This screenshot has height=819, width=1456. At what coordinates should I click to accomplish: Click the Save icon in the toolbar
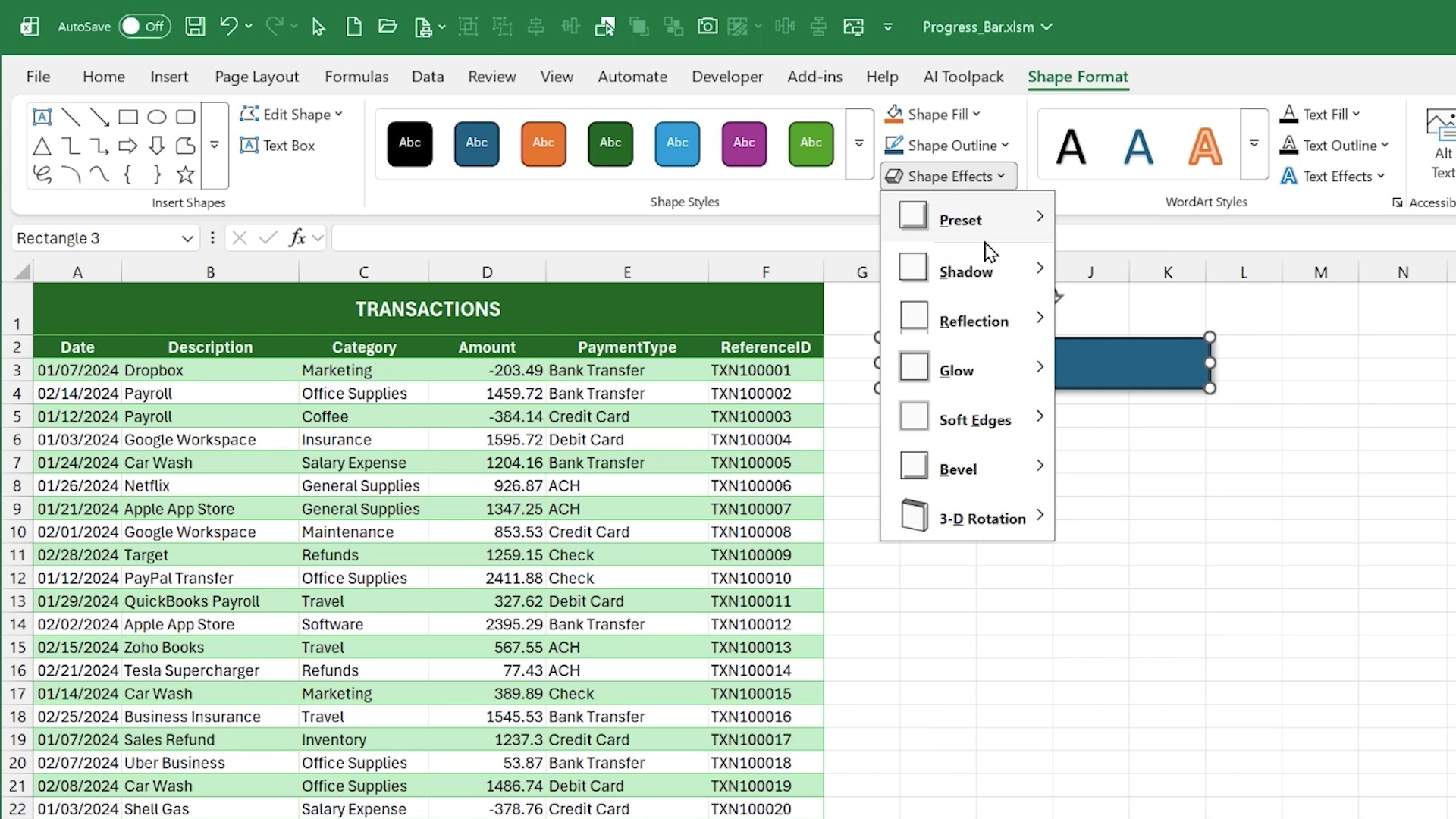click(195, 27)
